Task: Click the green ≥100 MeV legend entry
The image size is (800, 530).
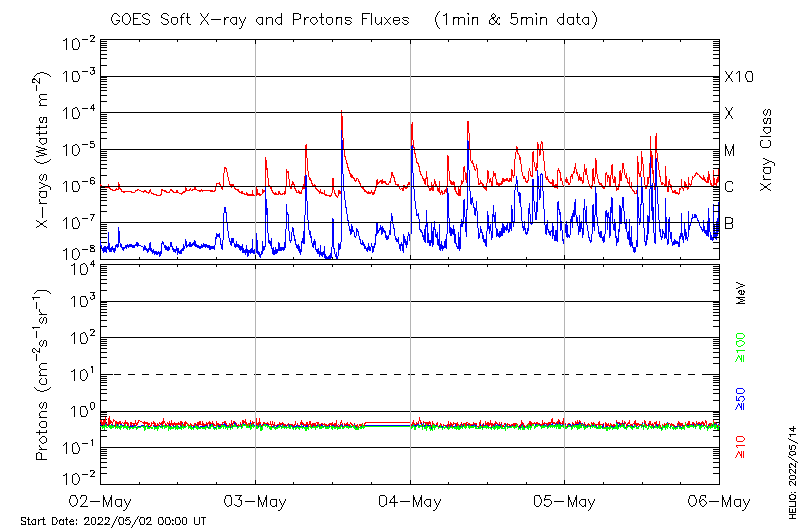Action: [740, 347]
